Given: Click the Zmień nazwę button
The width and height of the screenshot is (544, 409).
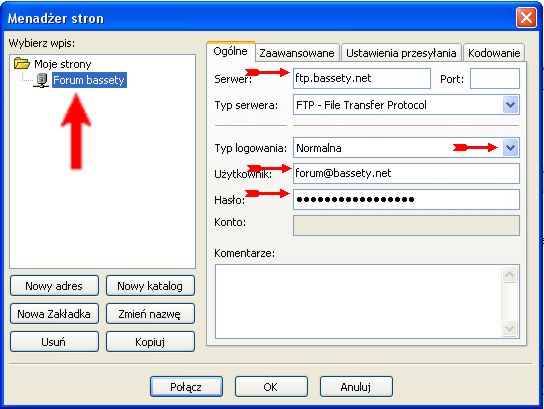Looking at the screenshot, I should click(150, 314).
